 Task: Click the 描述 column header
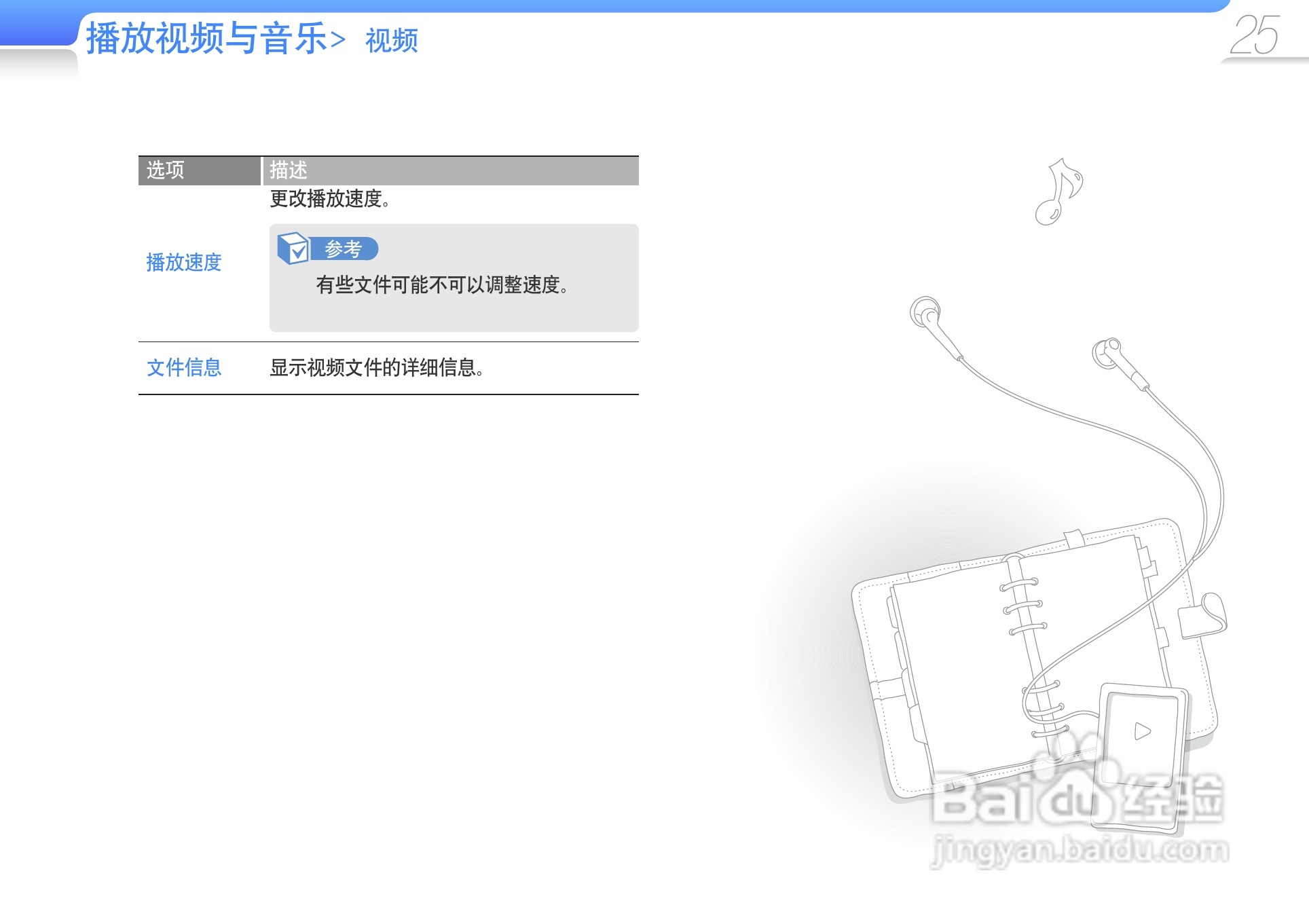pos(289,170)
